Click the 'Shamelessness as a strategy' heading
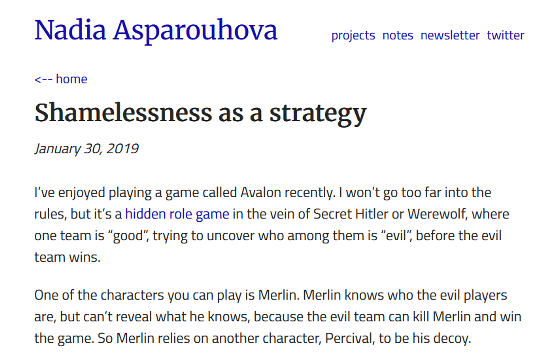This screenshot has height=362, width=560. tap(200, 113)
